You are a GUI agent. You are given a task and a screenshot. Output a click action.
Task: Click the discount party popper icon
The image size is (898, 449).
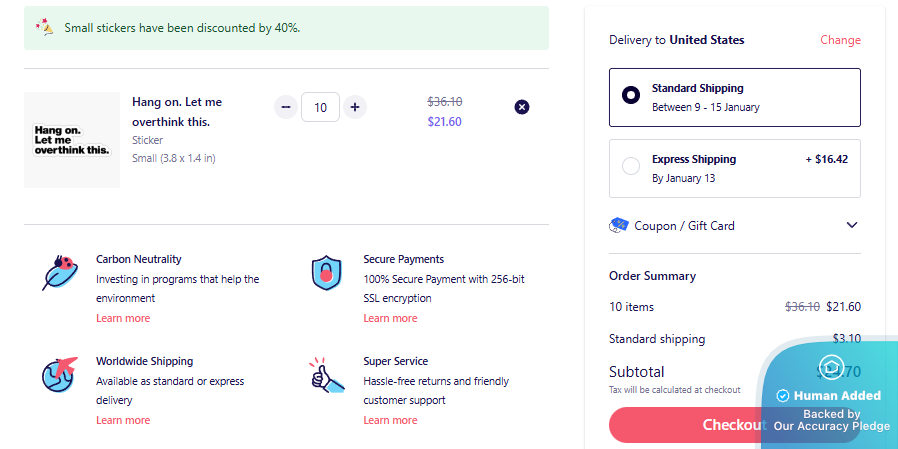(x=45, y=27)
